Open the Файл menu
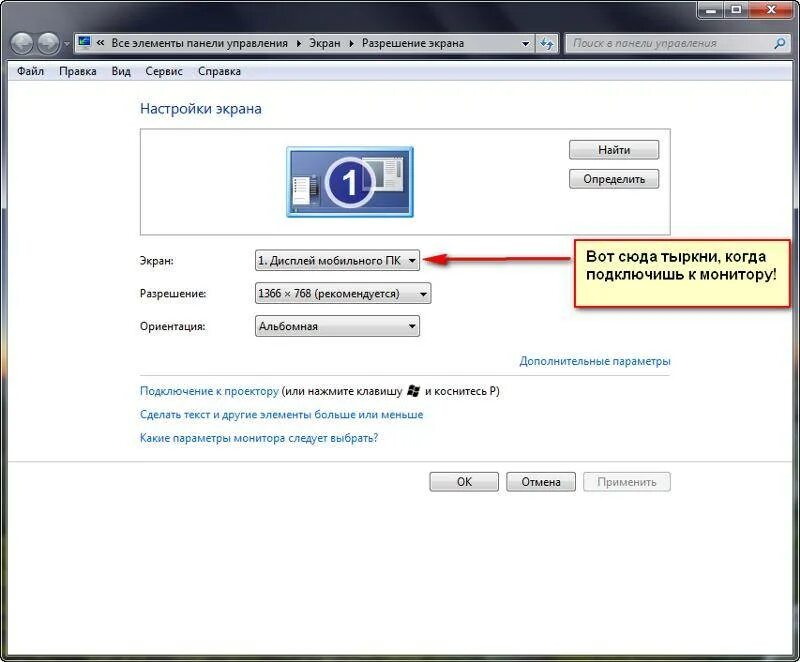 click(x=31, y=71)
